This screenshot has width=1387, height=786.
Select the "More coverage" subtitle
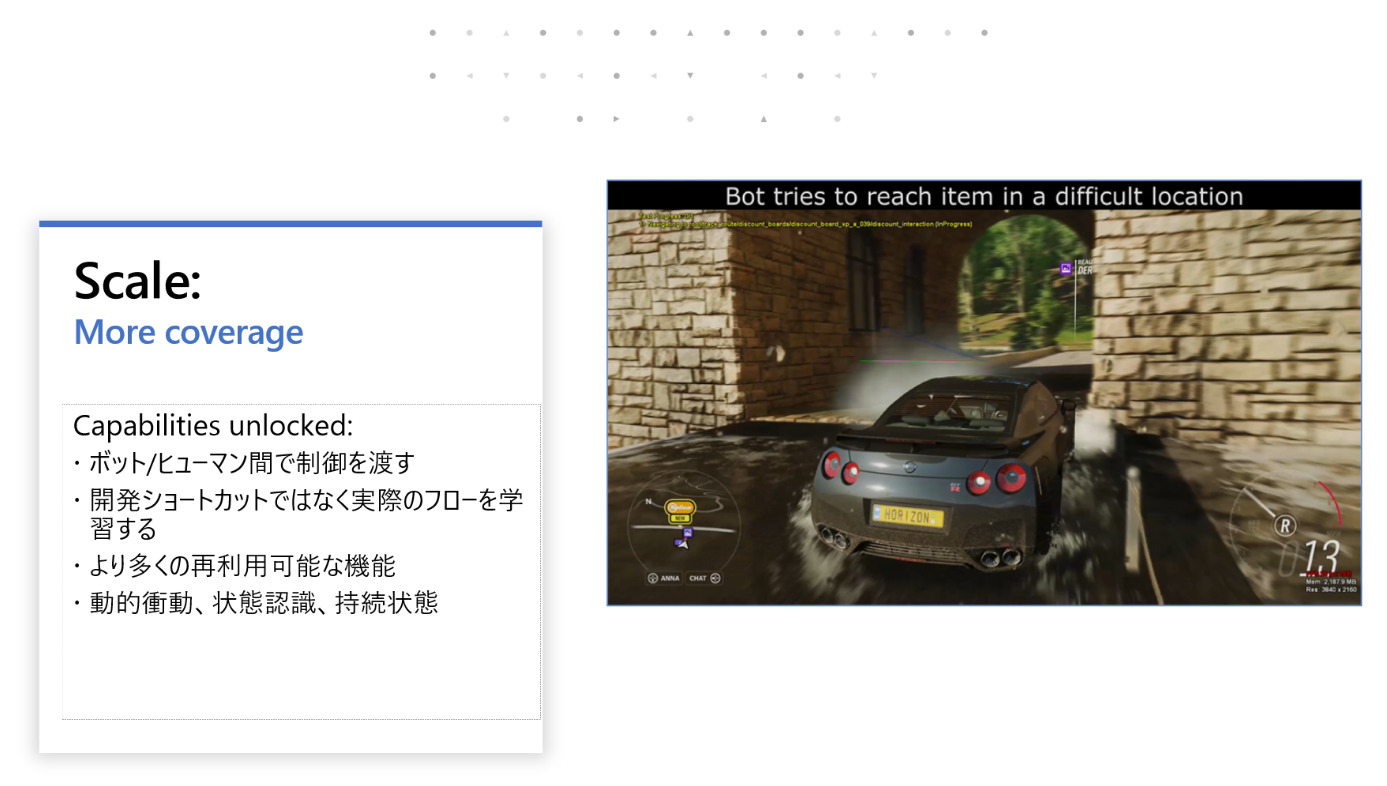click(x=188, y=332)
